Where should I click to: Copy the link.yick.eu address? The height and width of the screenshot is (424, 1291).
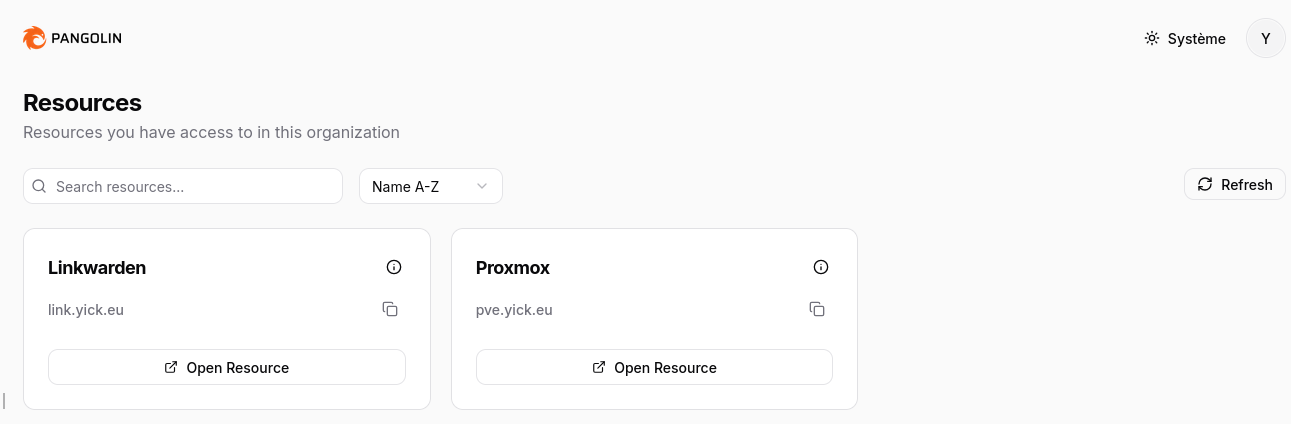(x=390, y=309)
